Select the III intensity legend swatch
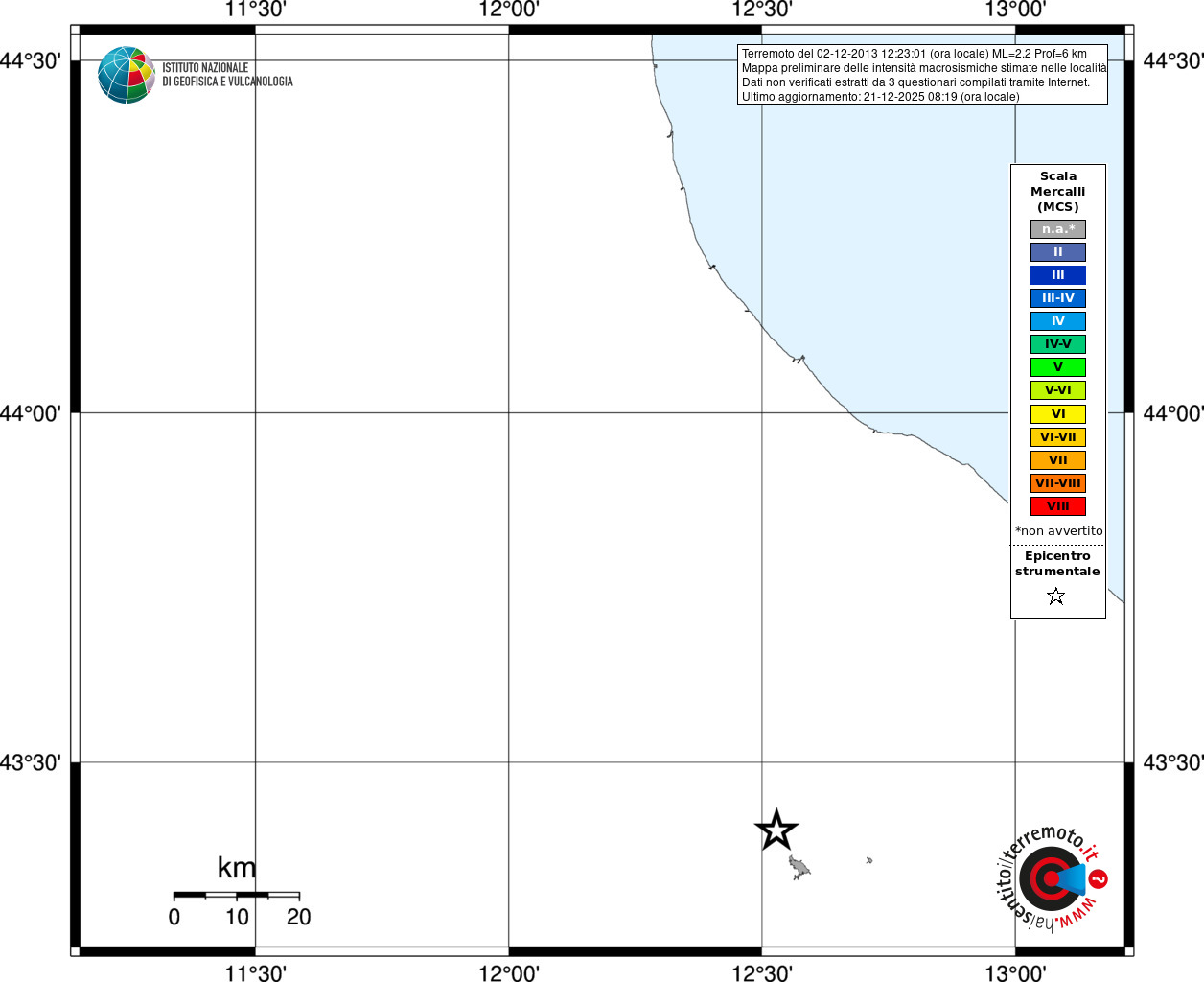Screen dimensions: 1204x982 (1058, 275)
